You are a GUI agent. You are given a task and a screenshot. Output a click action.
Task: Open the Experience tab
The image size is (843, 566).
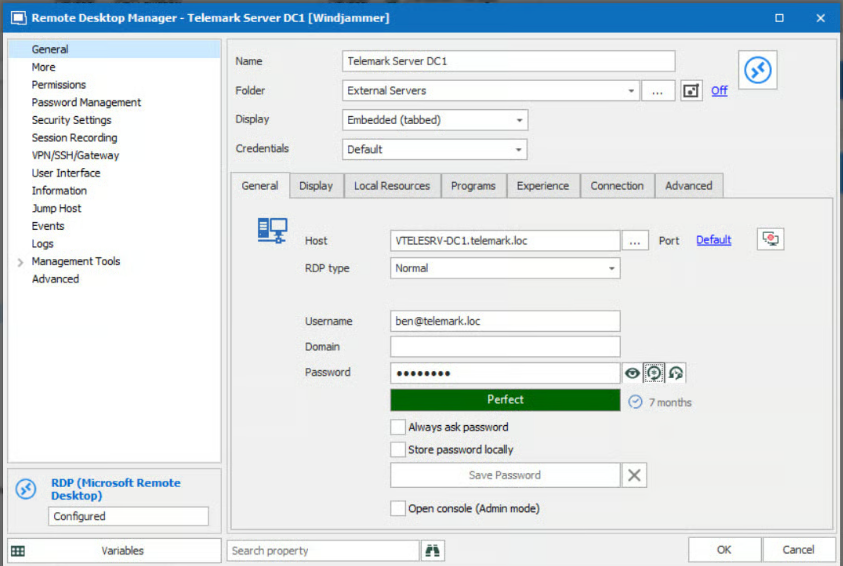coord(543,186)
